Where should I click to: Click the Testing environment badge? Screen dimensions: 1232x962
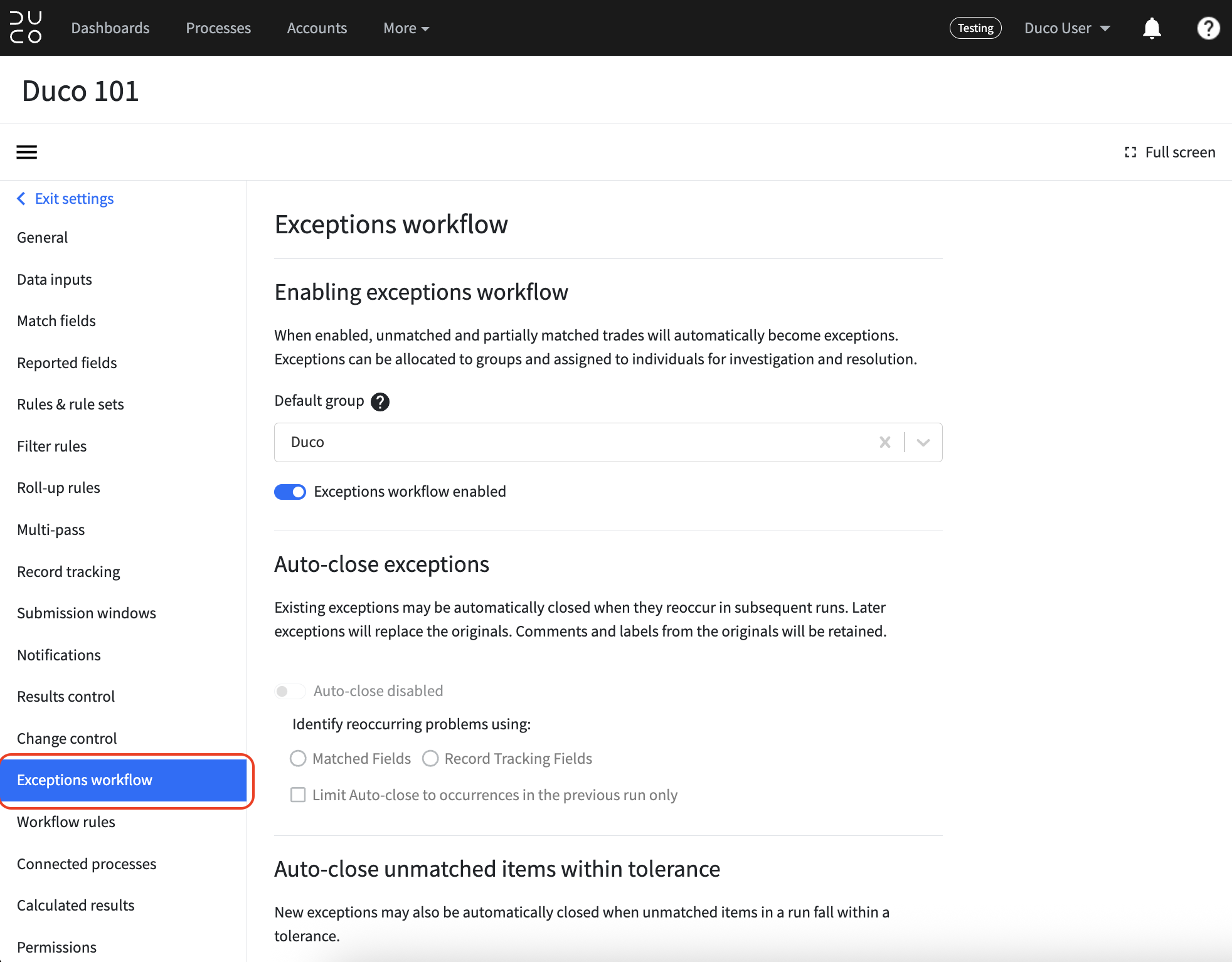(x=975, y=28)
